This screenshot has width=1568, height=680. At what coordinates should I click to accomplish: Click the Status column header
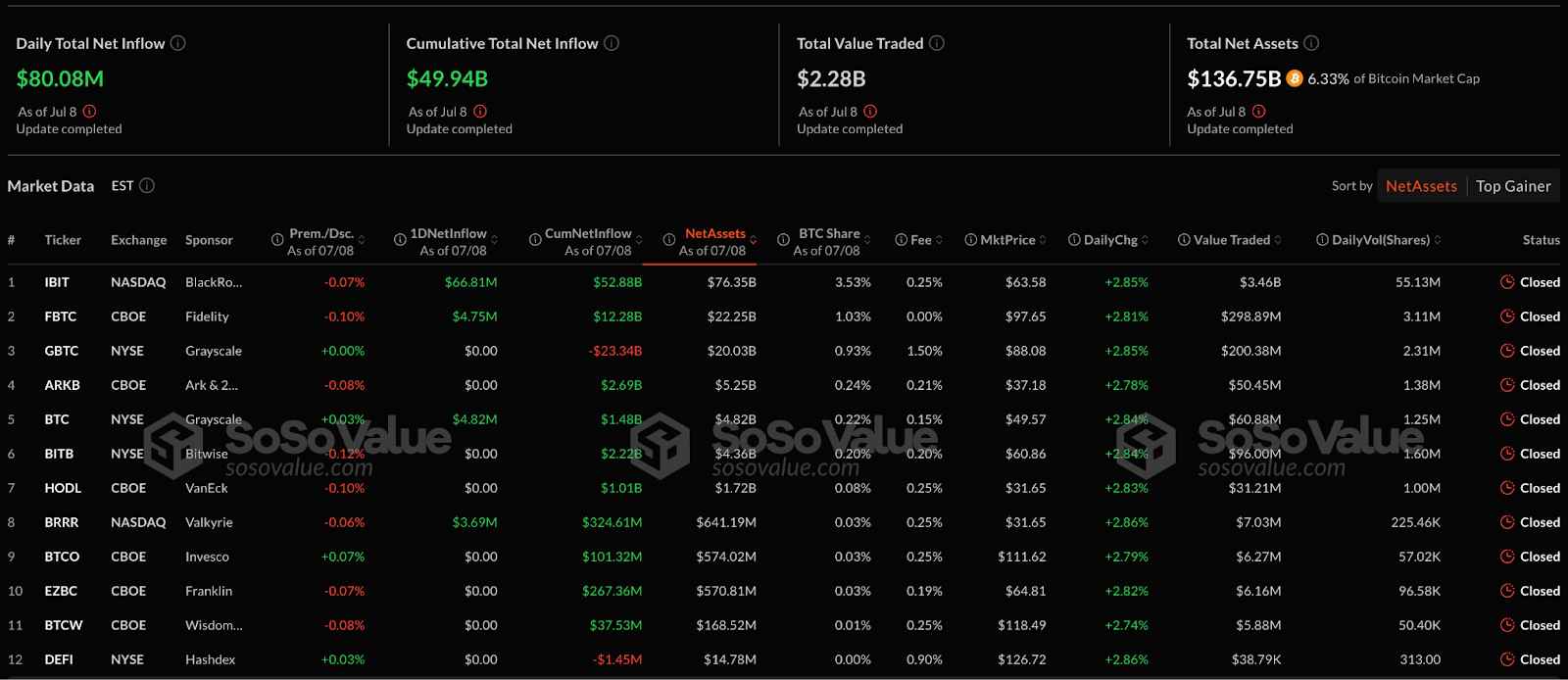(x=1541, y=240)
